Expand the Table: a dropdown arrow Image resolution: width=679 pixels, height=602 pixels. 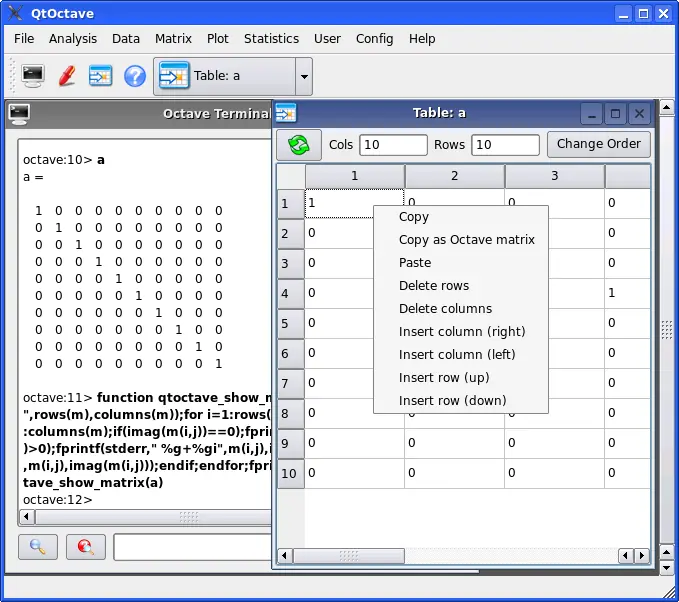304,77
